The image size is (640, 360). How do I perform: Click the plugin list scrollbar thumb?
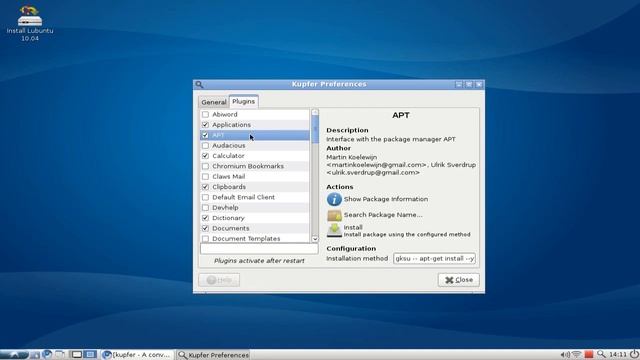coord(315,130)
